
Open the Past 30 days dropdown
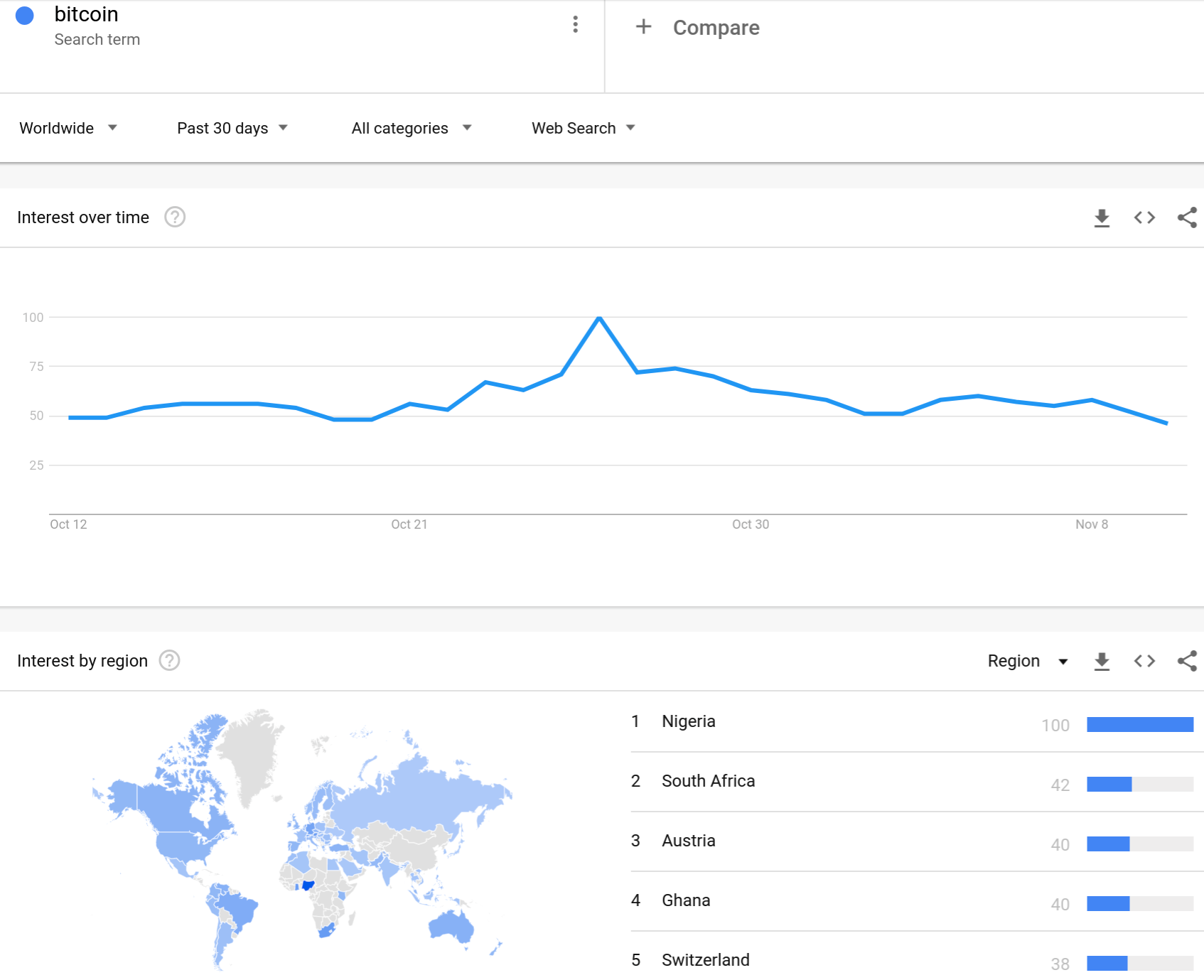click(x=232, y=128)
